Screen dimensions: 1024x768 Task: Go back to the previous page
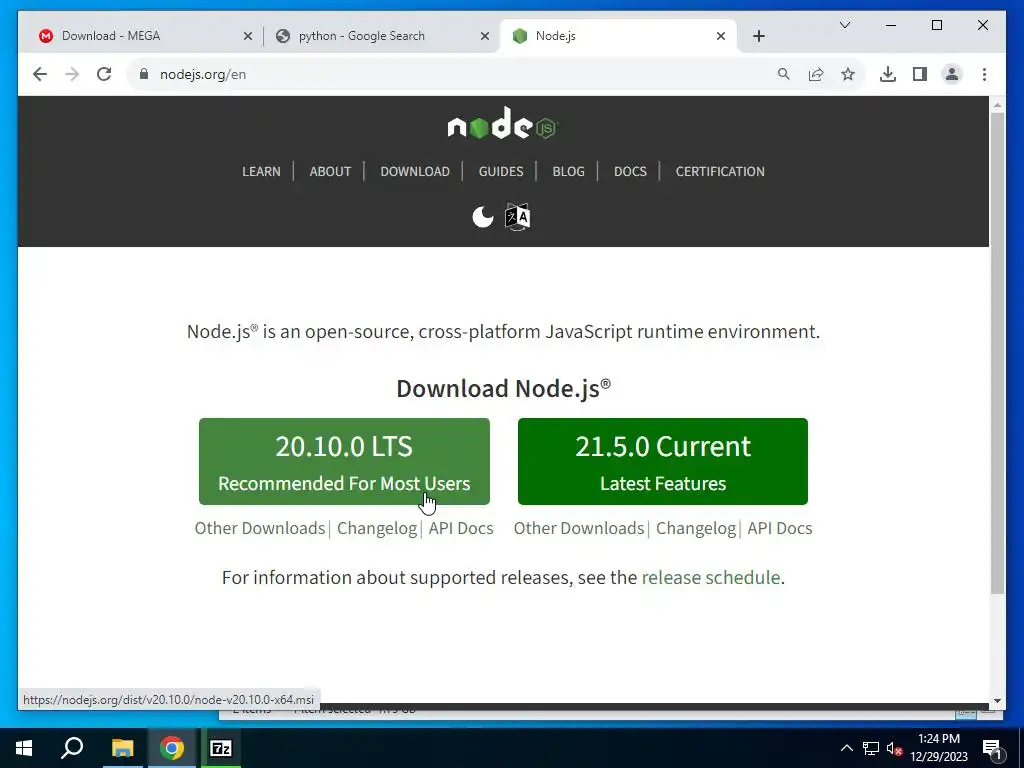[x=40, y=74]
